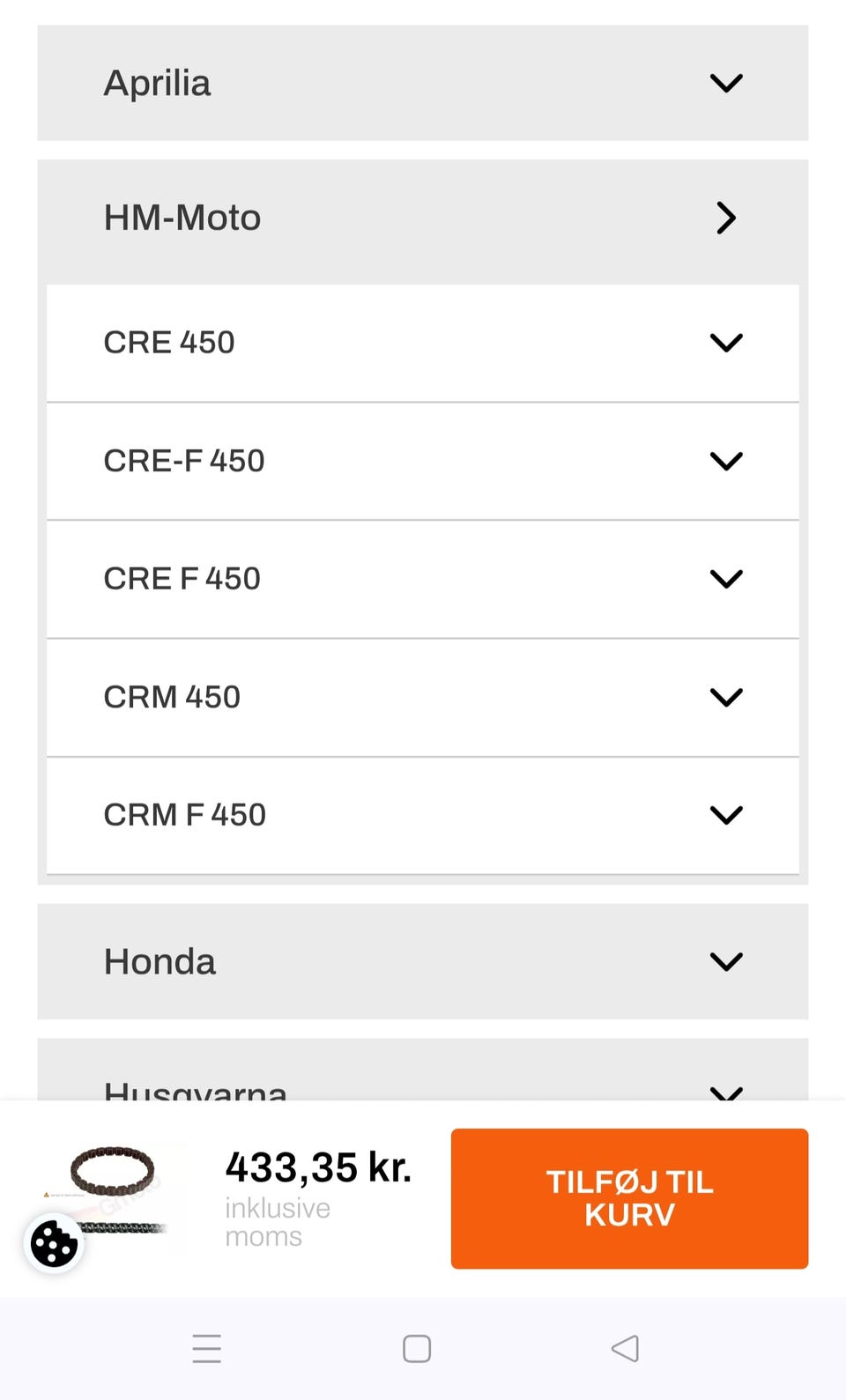Expand the CRM 450 model row
Image resolution: width=846 pixels, height=1400 pixels.
[422, 697]
